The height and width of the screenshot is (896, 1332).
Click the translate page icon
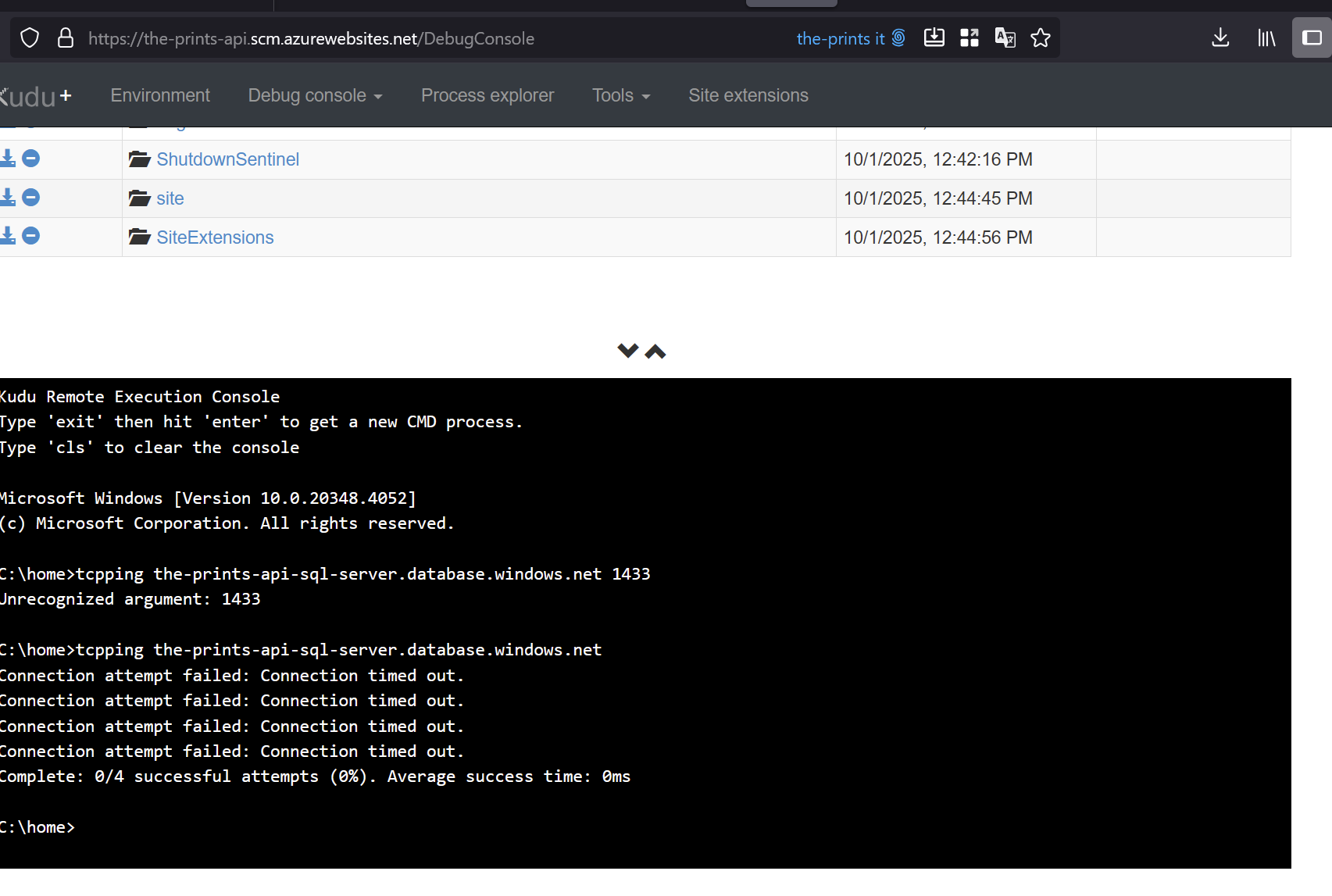[1005, 37]
